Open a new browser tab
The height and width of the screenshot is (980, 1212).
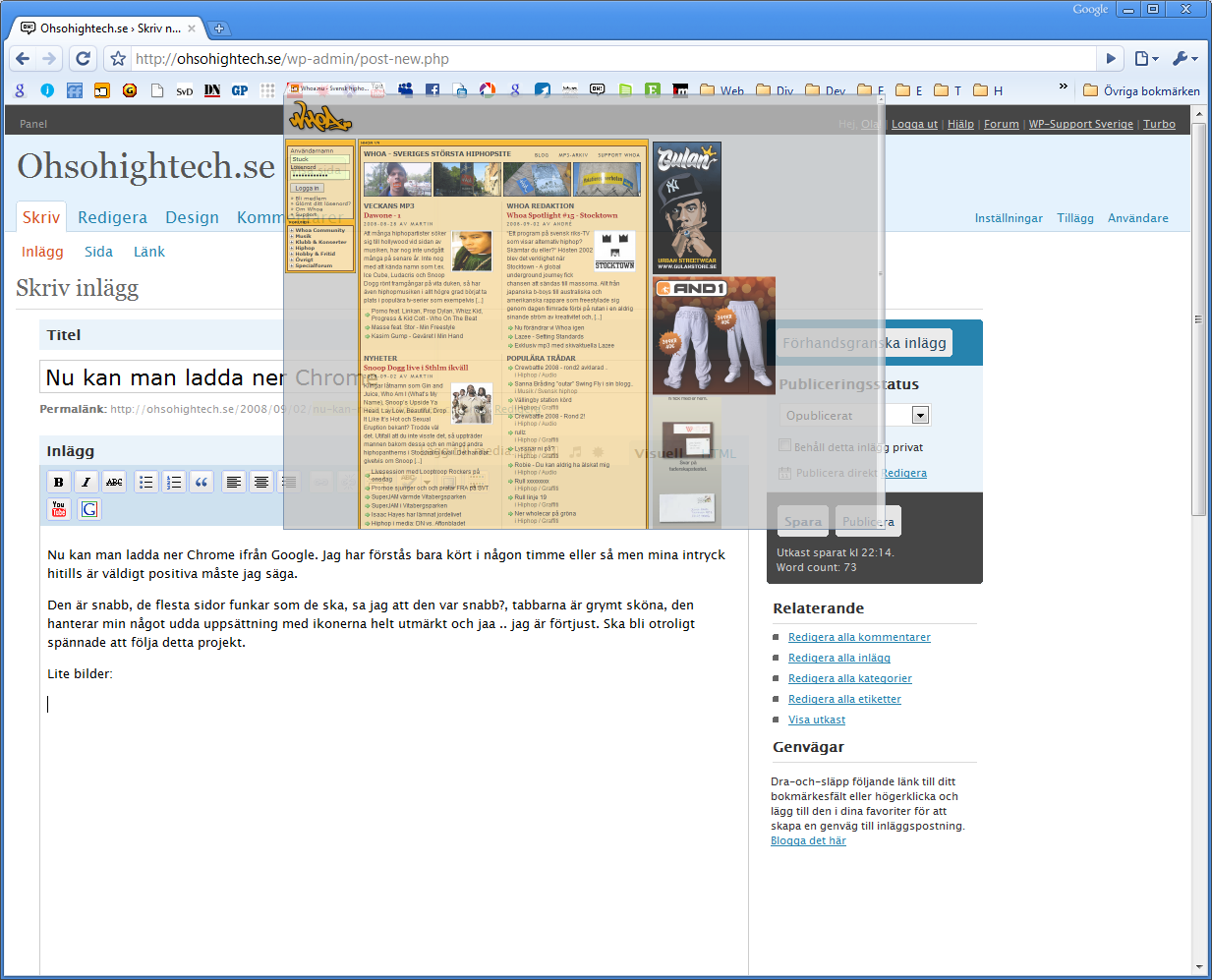point(219,29)
